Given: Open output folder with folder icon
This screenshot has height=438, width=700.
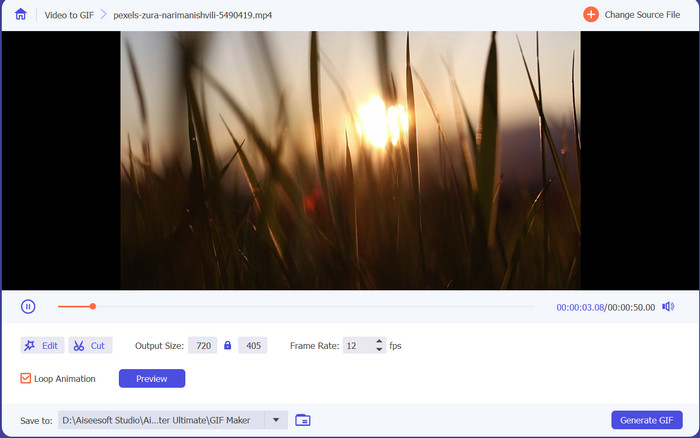Looking at the screenshot, I should click(303, 420).
